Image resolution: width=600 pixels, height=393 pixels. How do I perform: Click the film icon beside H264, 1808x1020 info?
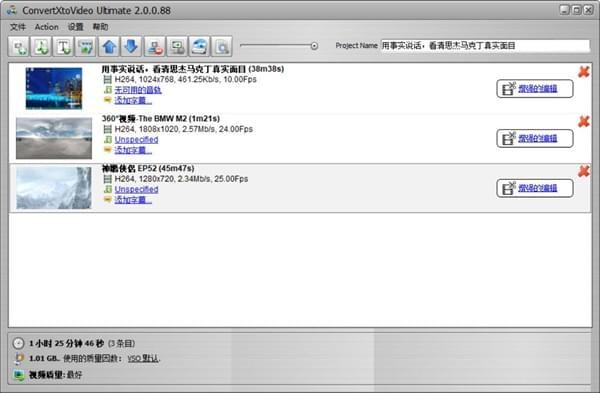pyautogui.click(x=108, y=129)
